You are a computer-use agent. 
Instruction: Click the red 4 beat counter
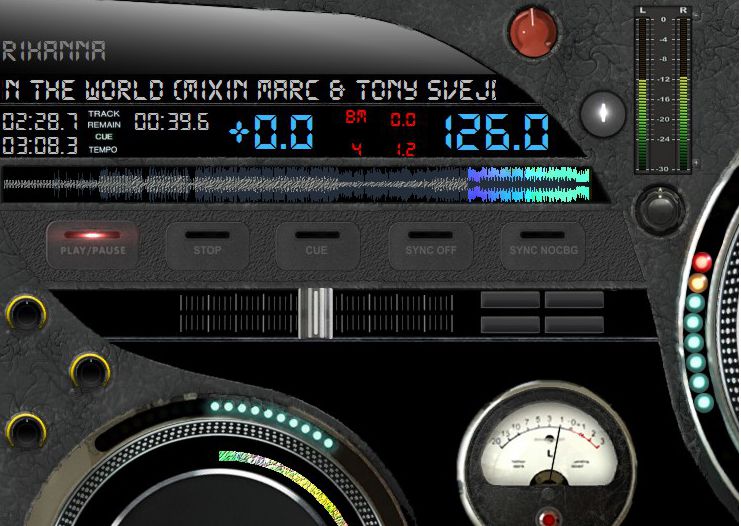[356, 149]
